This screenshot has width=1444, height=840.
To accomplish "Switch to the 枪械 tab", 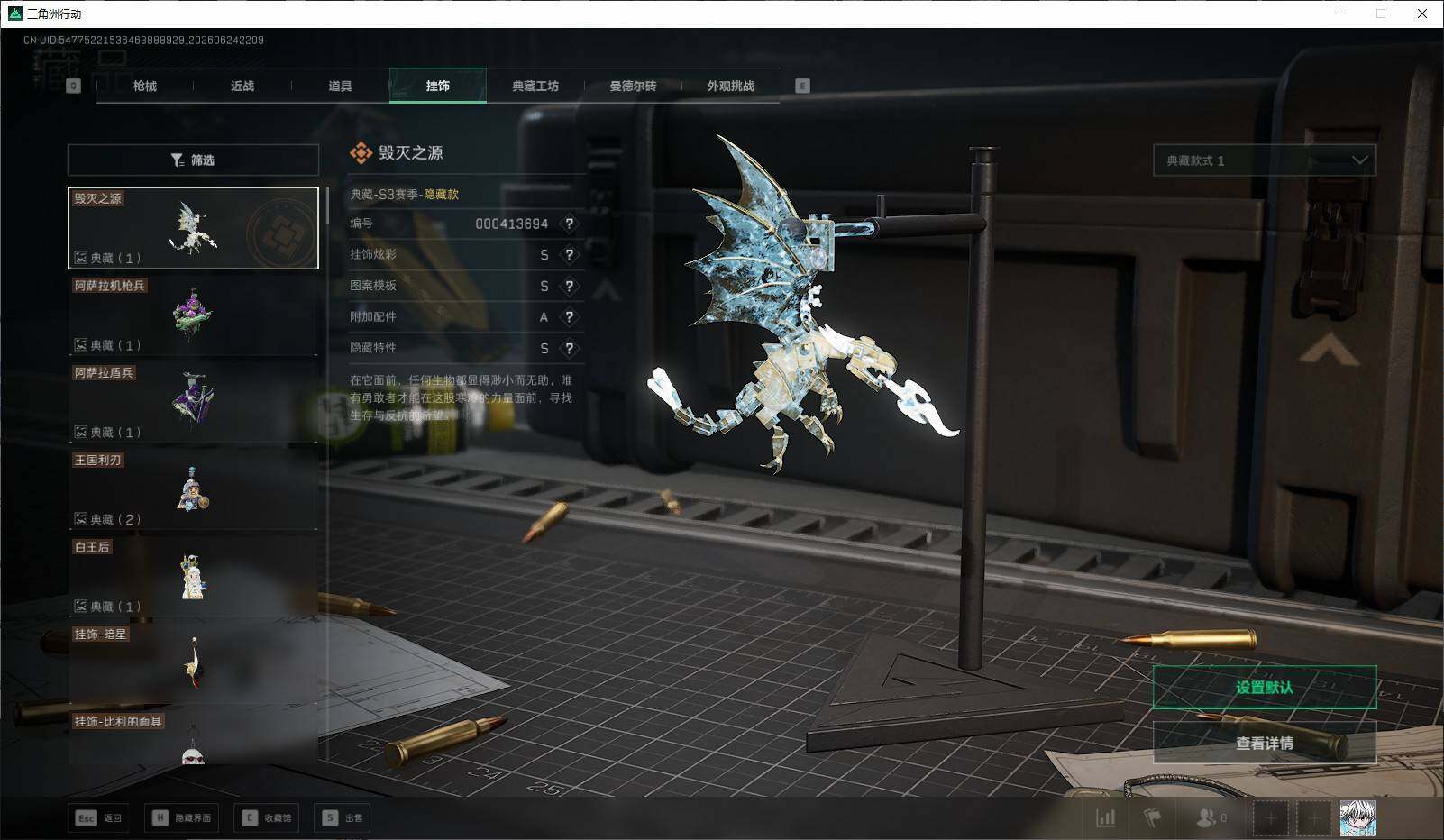I will coord(144,86).
